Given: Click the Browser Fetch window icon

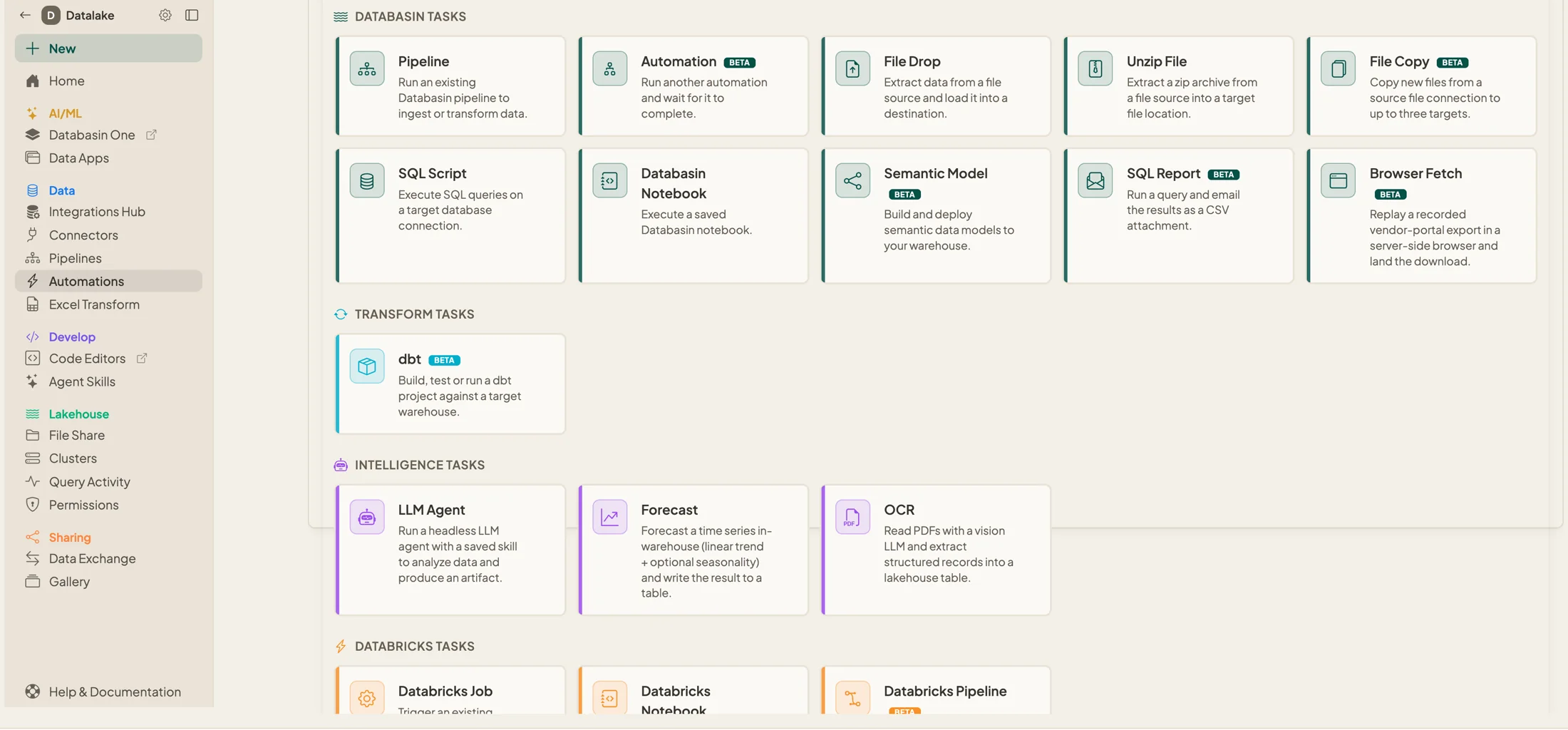Looking at the screenshot, I should coord(1338,181).
